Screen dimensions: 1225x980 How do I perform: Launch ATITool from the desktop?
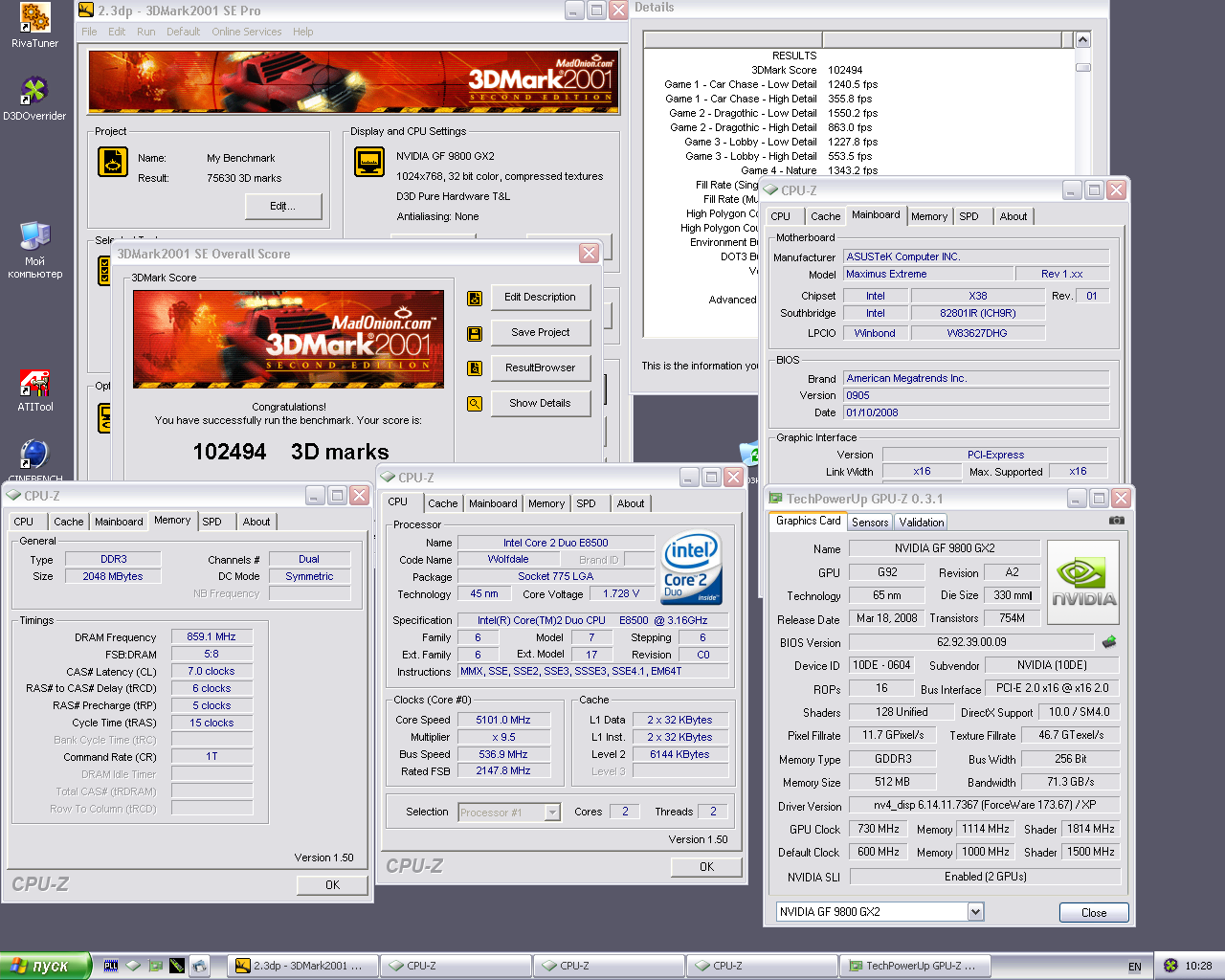(34, 383)
